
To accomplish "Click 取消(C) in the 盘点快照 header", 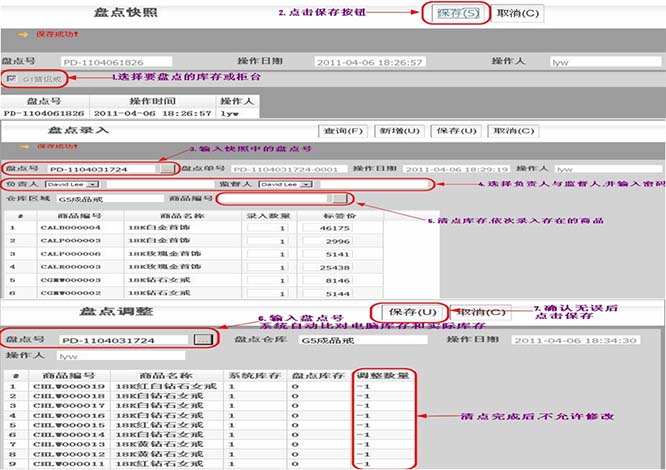I will click(518, 14).
